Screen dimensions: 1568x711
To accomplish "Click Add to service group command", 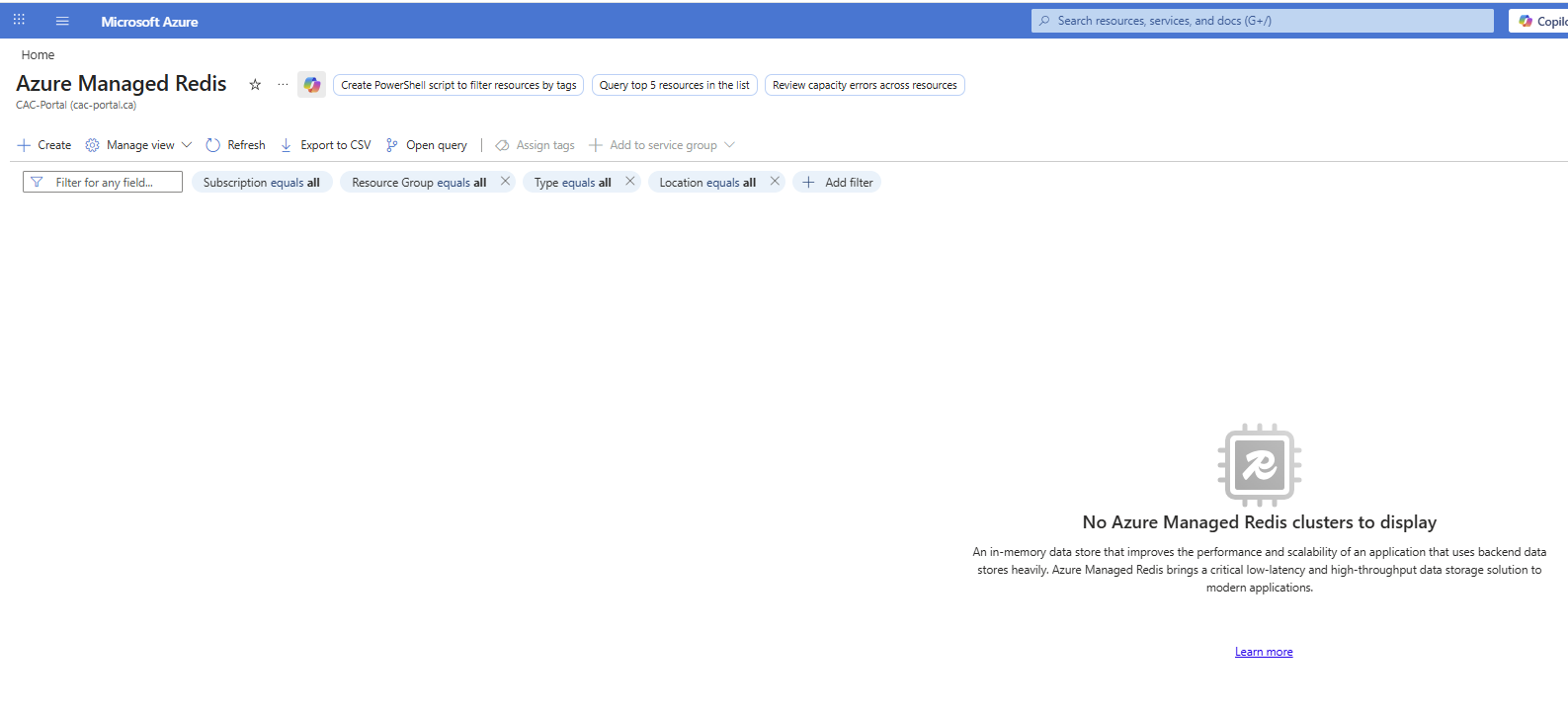I will tap(653, 145).
